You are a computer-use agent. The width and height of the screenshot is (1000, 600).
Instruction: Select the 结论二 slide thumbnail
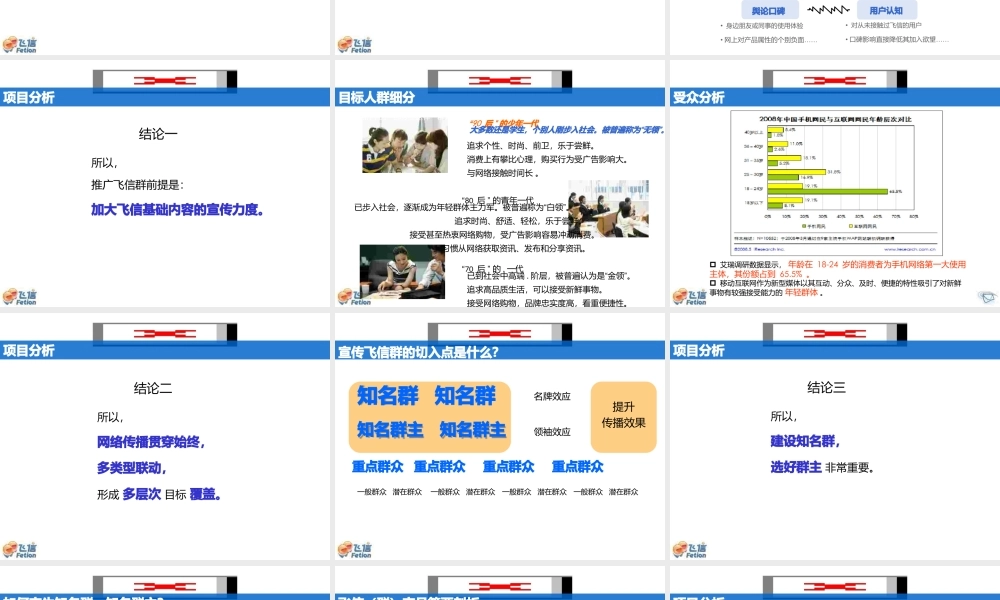click(x=165, y=437)
